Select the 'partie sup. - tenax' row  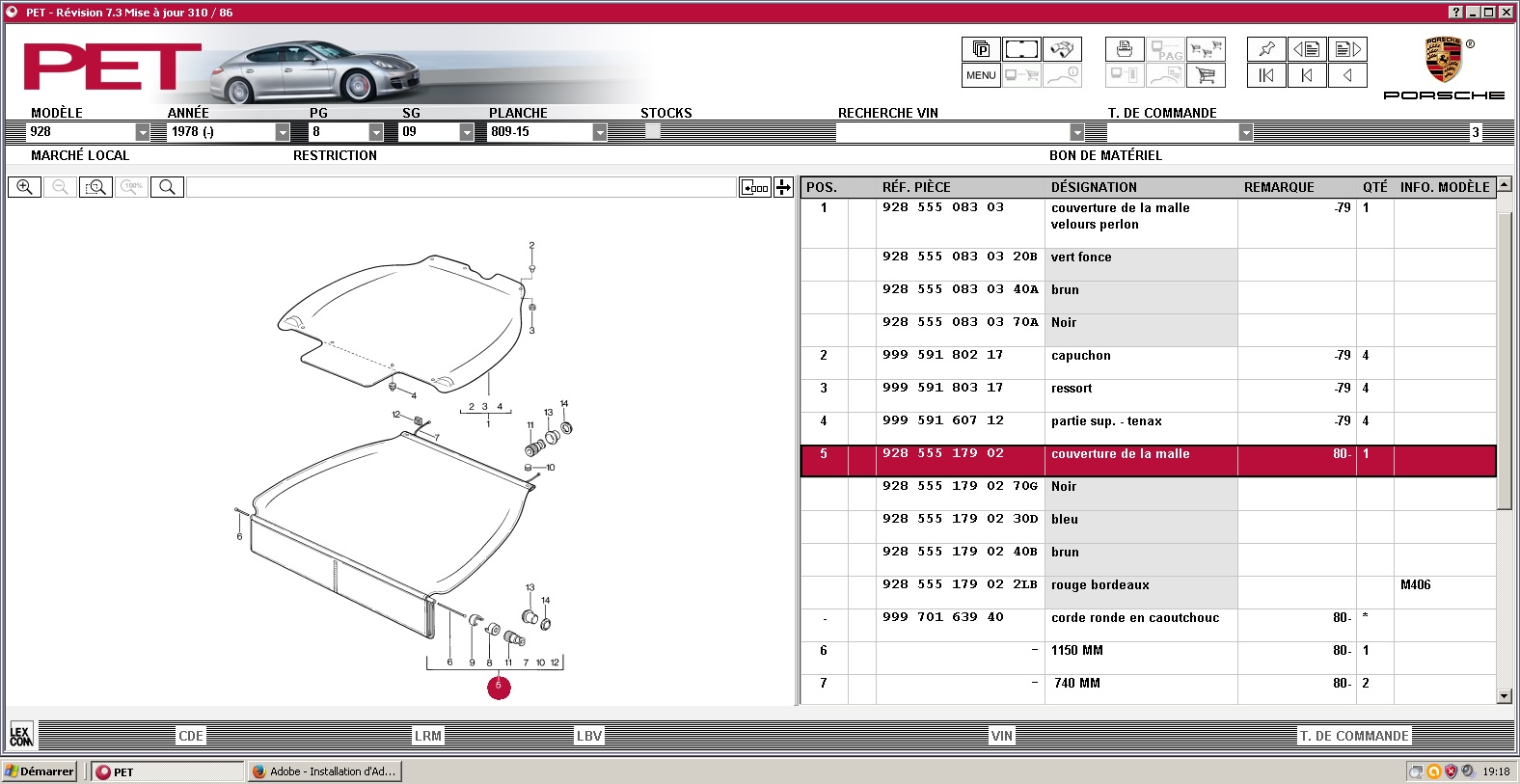point(1148,428)
